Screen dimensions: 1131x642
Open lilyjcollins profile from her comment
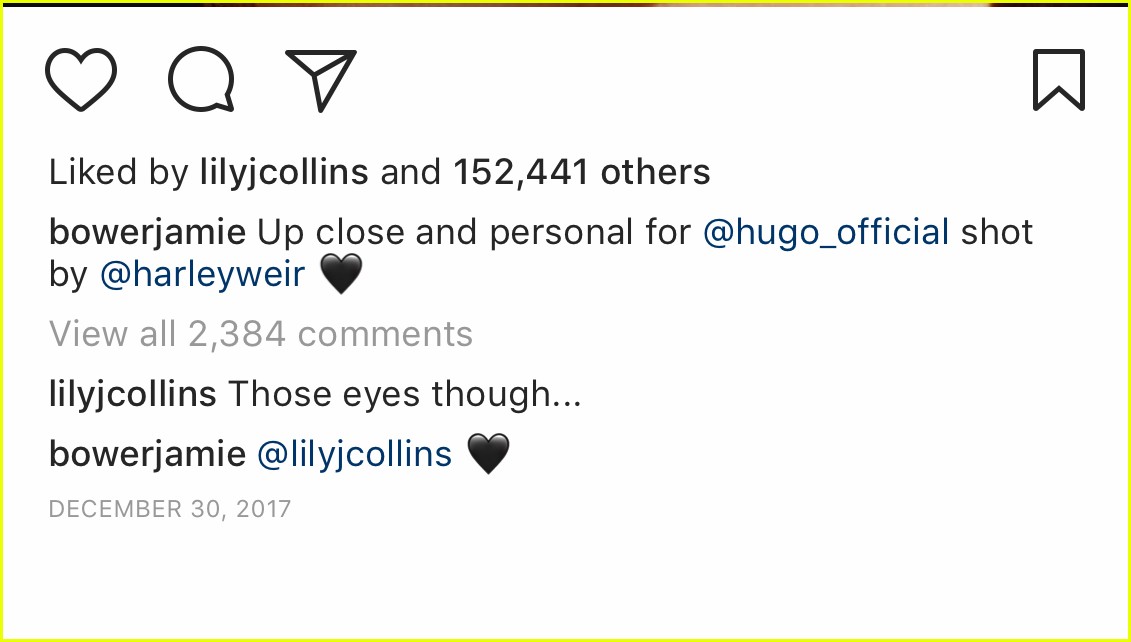point(133,395)
